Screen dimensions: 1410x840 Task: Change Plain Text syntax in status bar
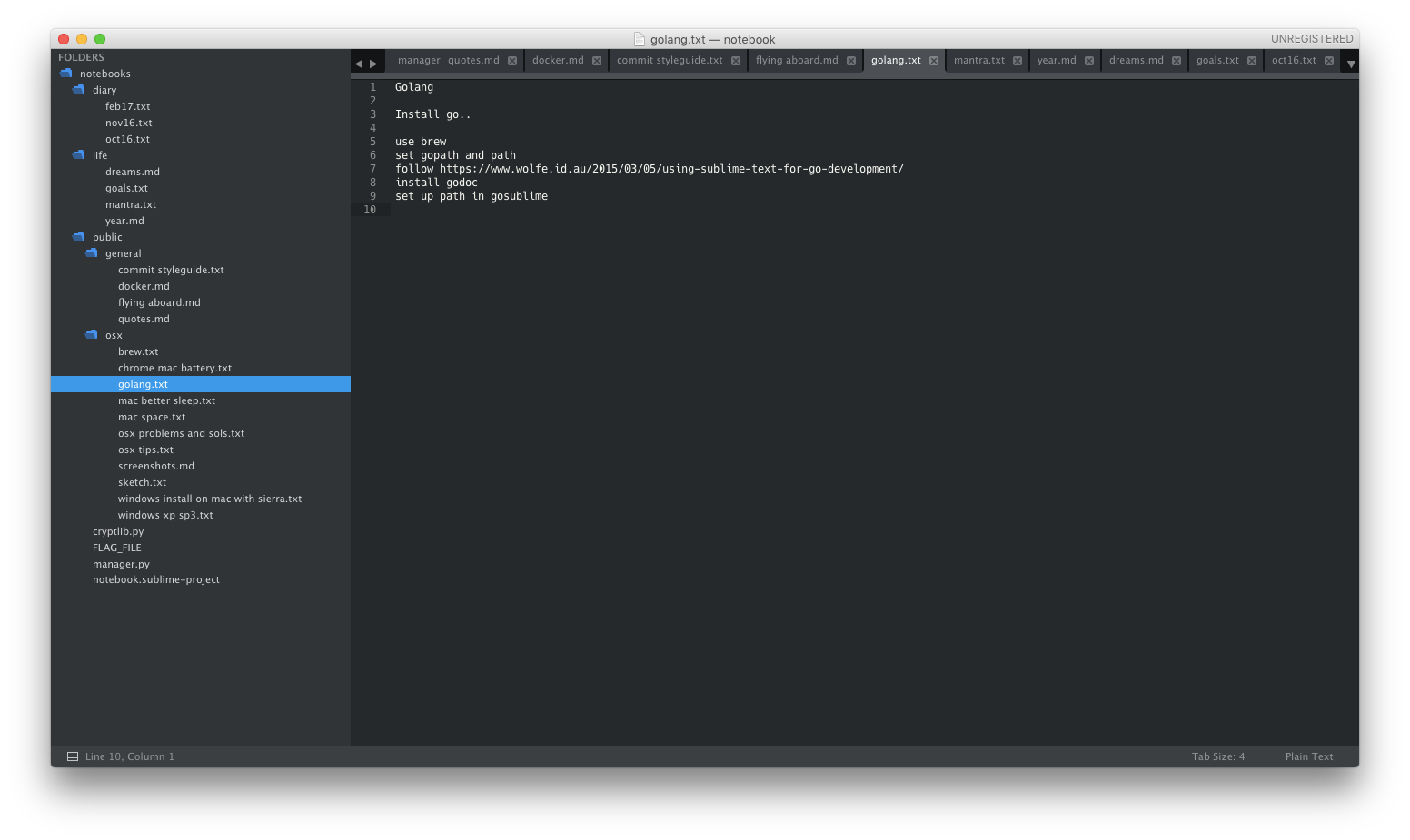[1309, 756]
